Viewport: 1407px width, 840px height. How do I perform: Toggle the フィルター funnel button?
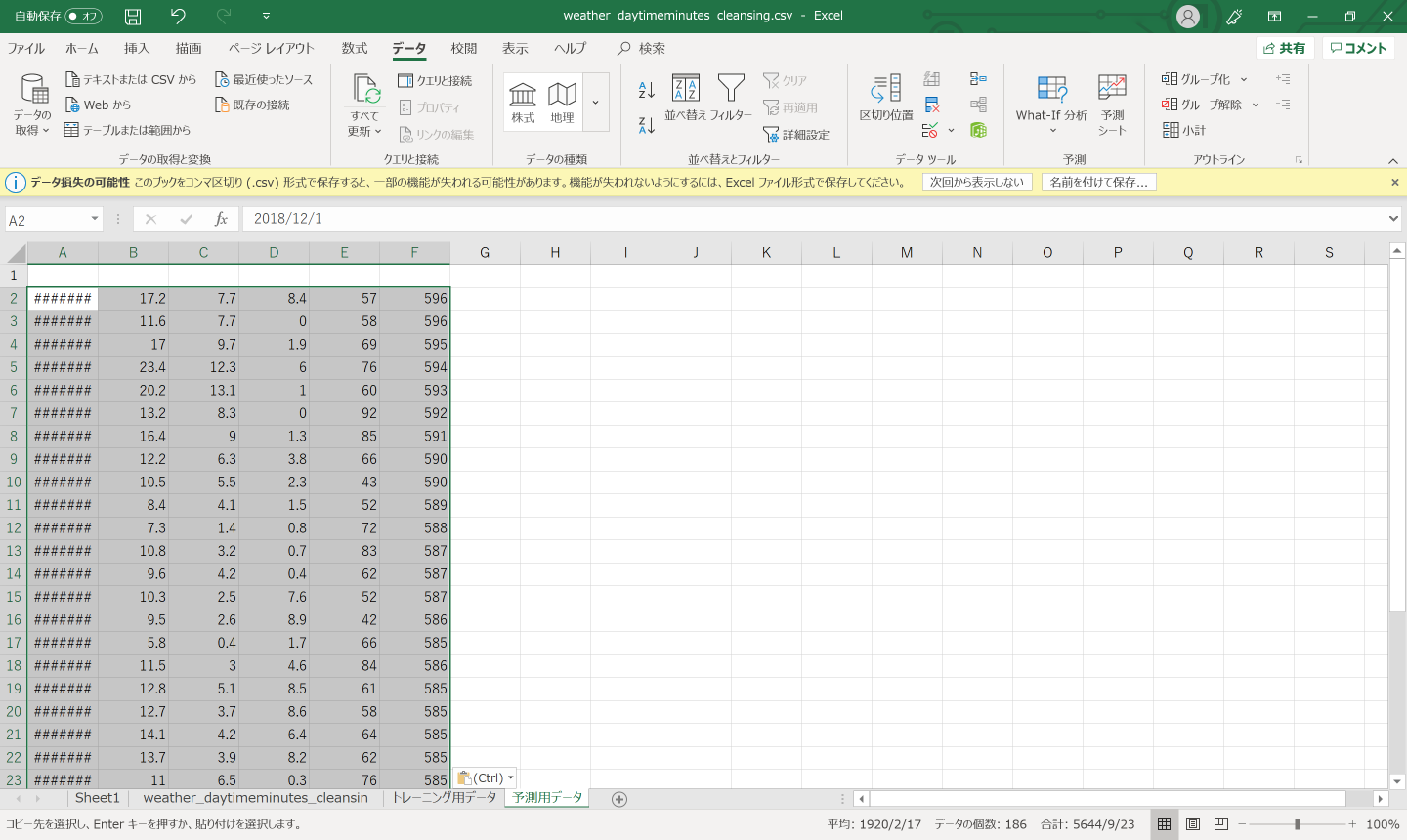pos(731,97)
